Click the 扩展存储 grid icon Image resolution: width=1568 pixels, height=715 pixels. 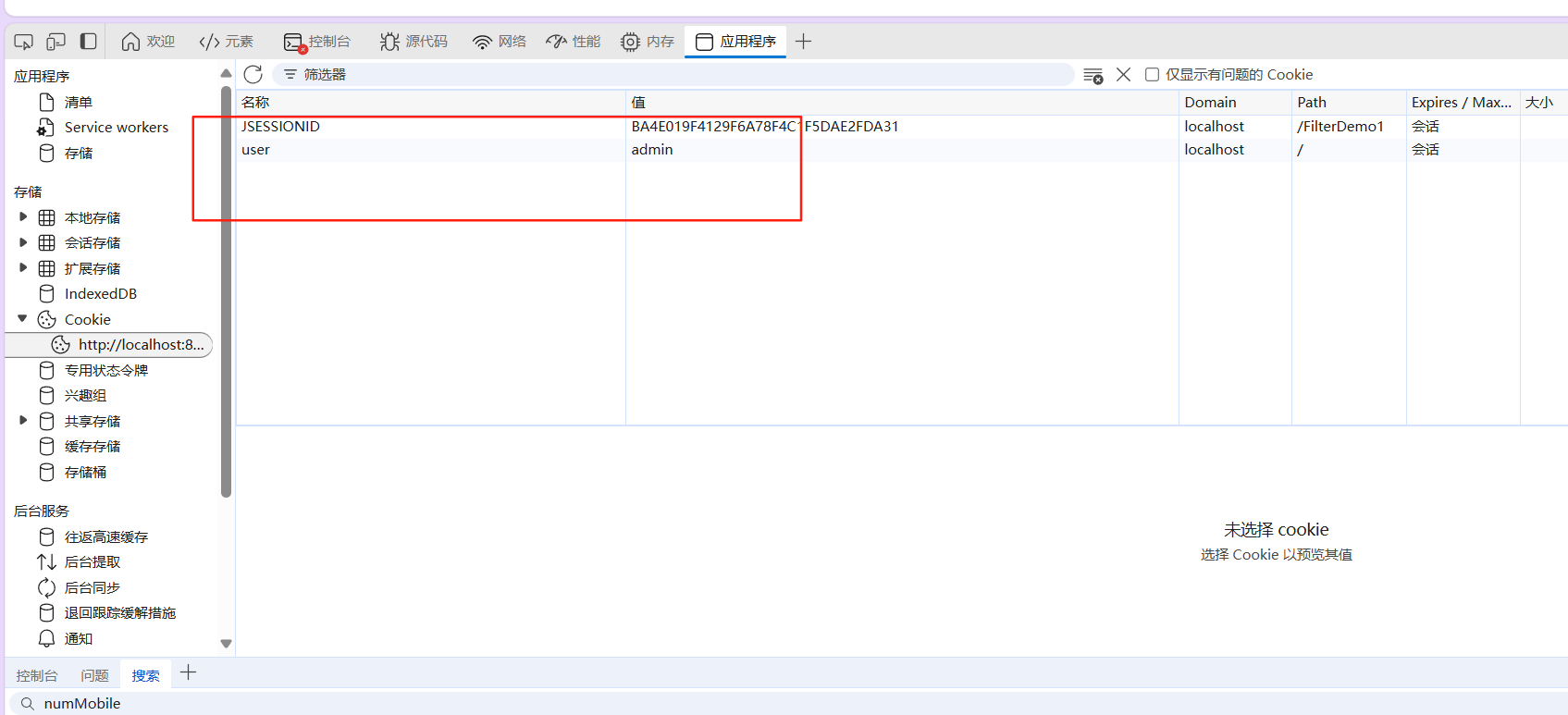pos(47,268)
